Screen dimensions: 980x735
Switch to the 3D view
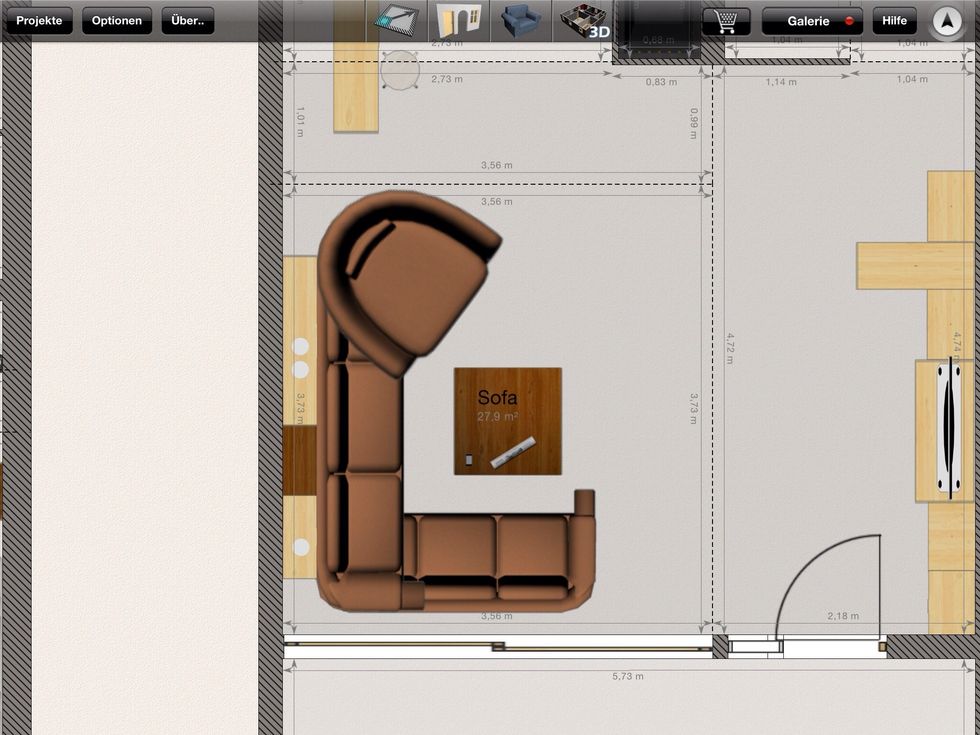[x=584, y=21]
